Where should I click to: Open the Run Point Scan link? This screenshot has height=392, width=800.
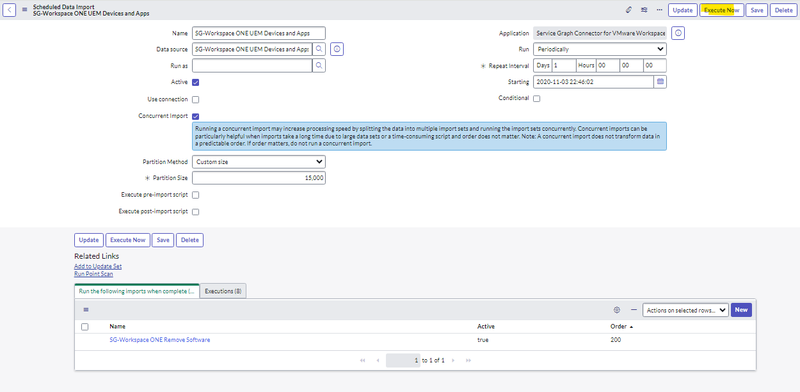(93, 274)
